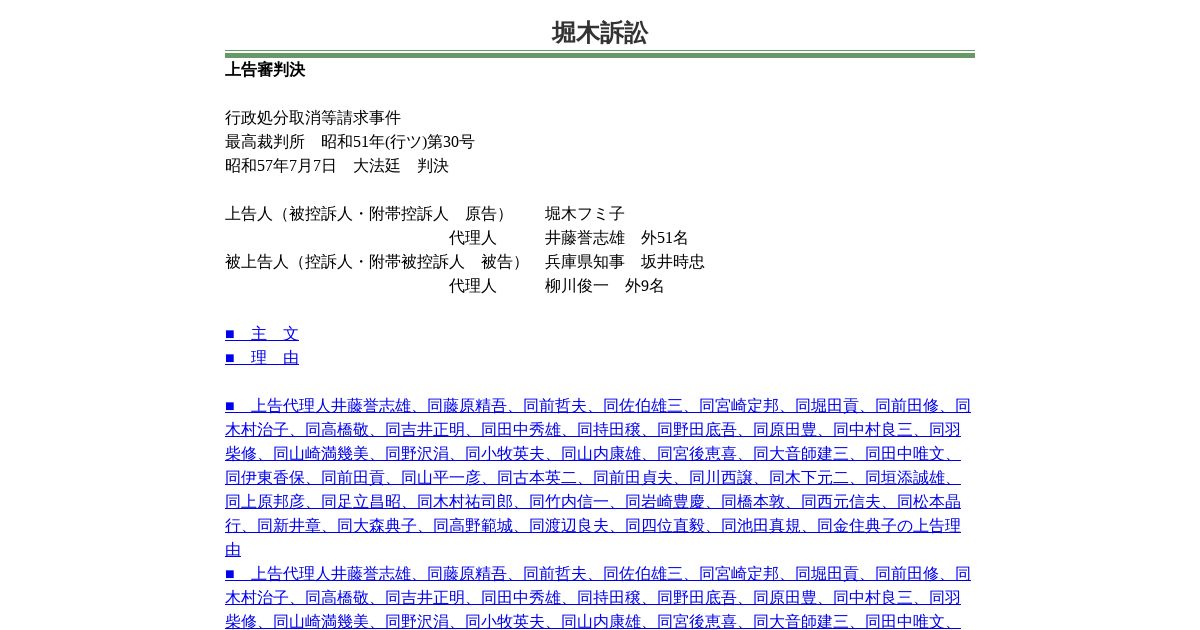Click the text 柳川俊一 外9名
The width and height of the screenshot is (1200, 630).
(x=605, y=286)
